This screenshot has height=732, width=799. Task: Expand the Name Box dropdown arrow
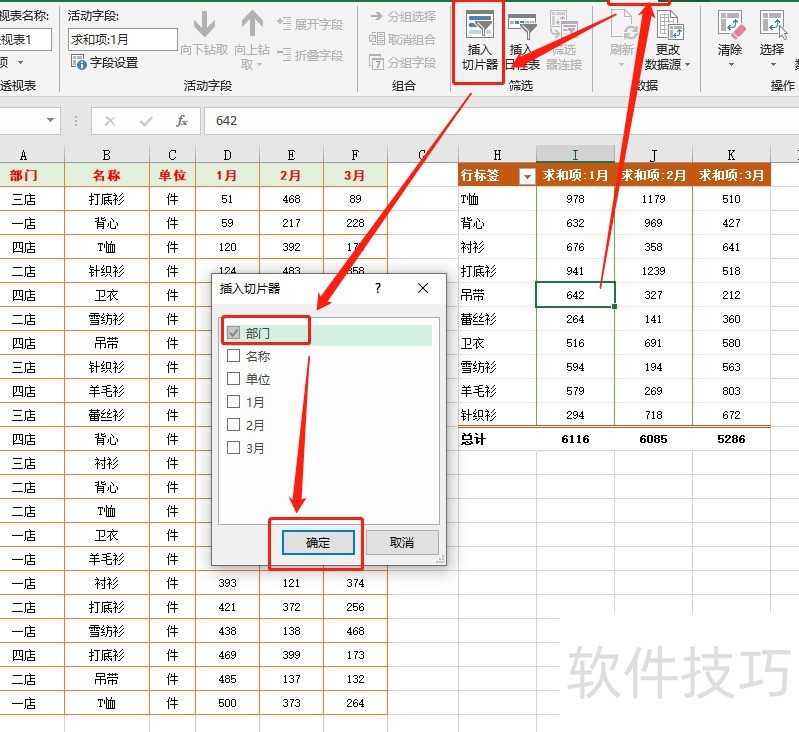click(x=51, y=121)
